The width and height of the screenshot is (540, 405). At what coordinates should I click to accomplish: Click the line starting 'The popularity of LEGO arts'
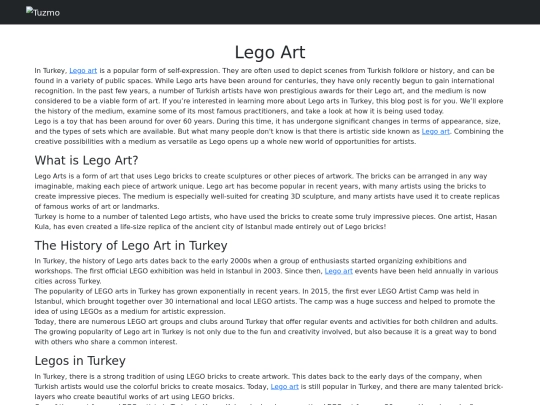point(257,291)
